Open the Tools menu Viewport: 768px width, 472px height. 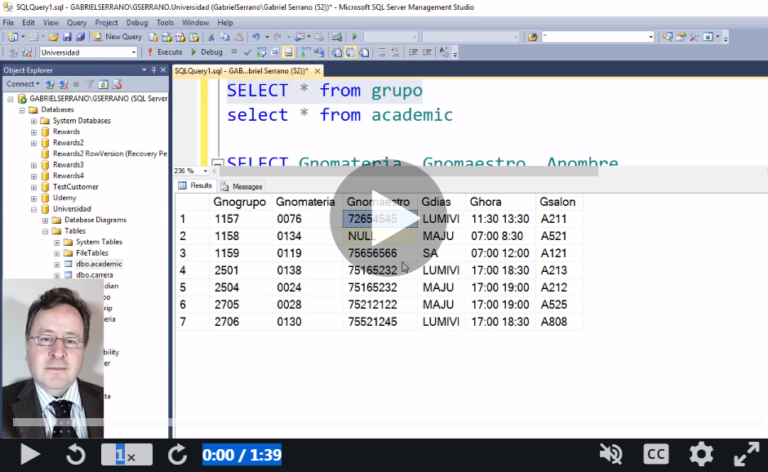click(165, 23)
